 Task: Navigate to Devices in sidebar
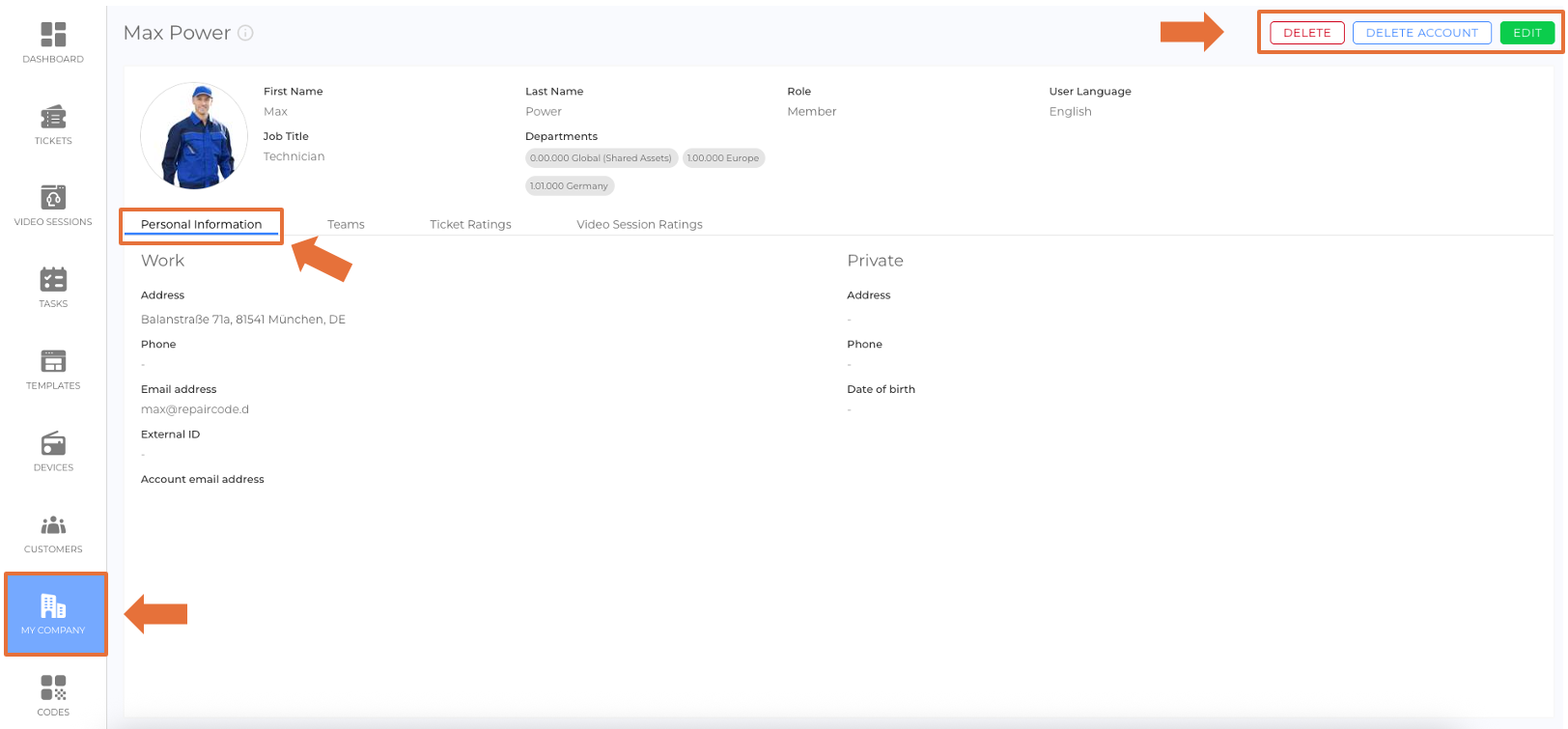(53, 451)
